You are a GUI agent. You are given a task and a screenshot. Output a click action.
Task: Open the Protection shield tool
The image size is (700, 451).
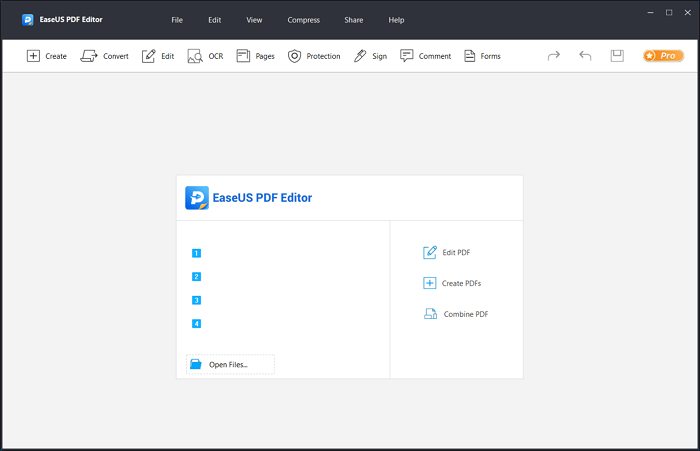pyautogui.click(x=314, y=56)
